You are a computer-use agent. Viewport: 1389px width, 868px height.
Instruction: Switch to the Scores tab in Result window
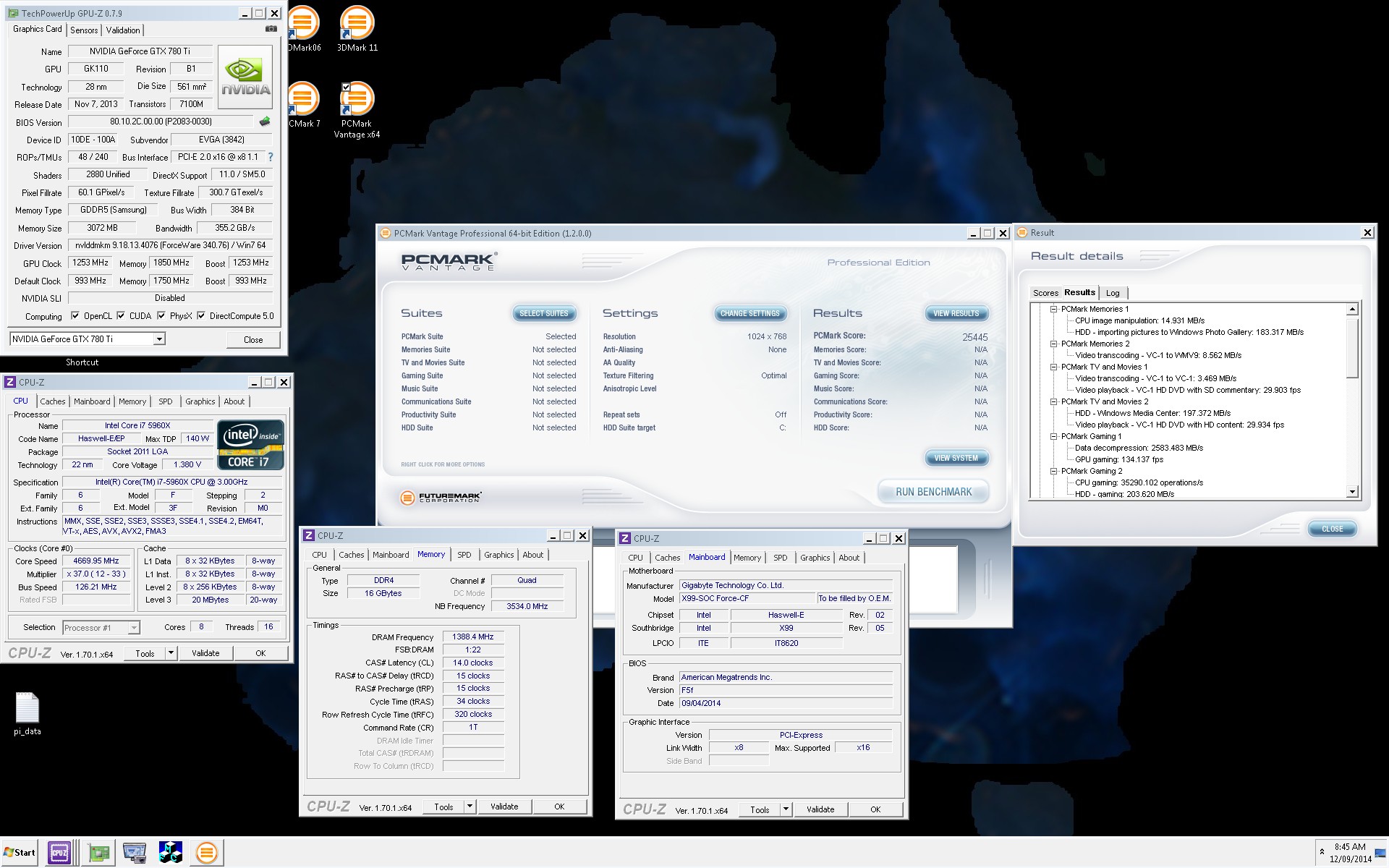(1045, 293)
